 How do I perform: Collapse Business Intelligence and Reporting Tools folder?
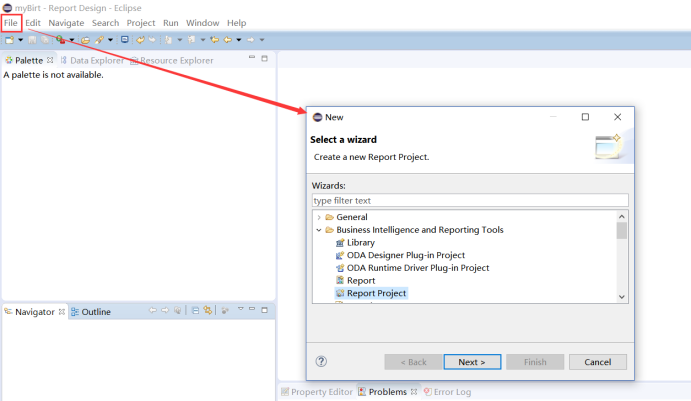tap(319, 230)
